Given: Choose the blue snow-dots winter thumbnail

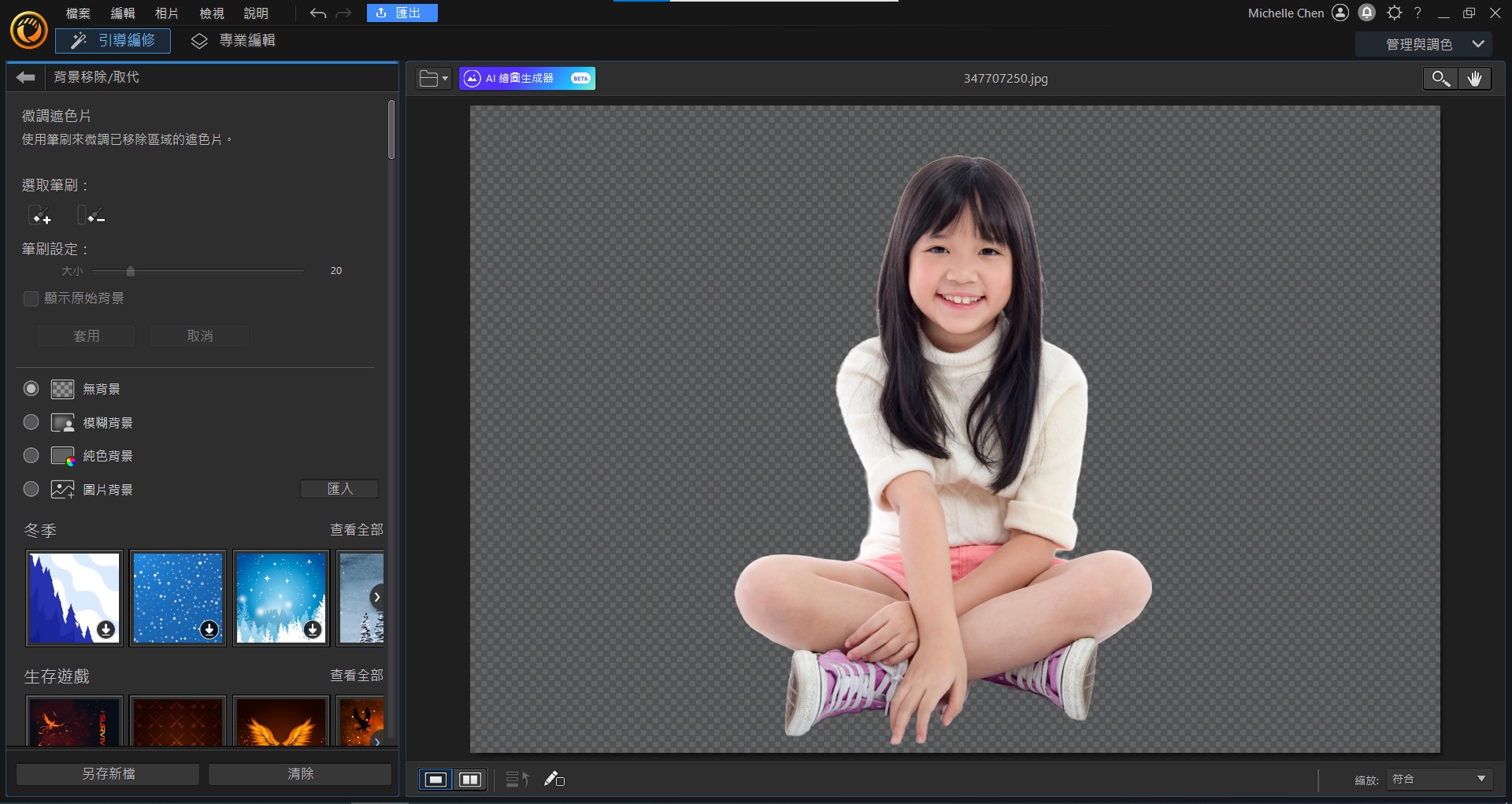Looking at the screenshot, I should 178,598.
